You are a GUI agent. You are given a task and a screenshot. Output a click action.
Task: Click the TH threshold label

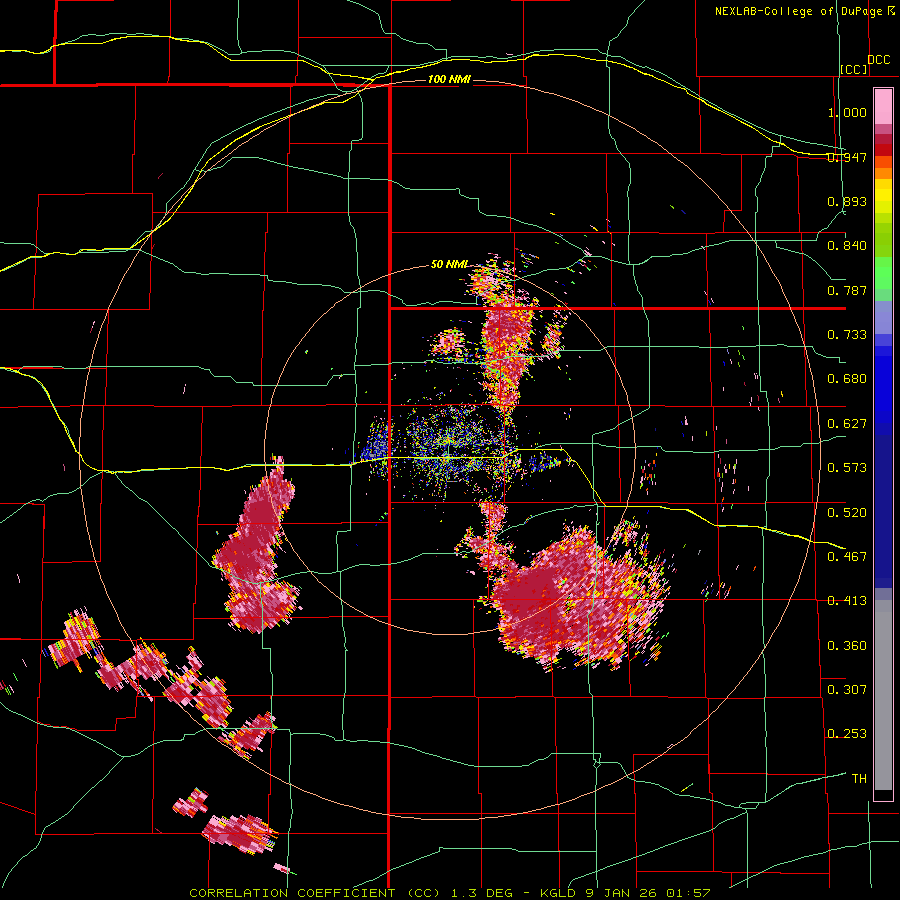click(x=859, y=779)
